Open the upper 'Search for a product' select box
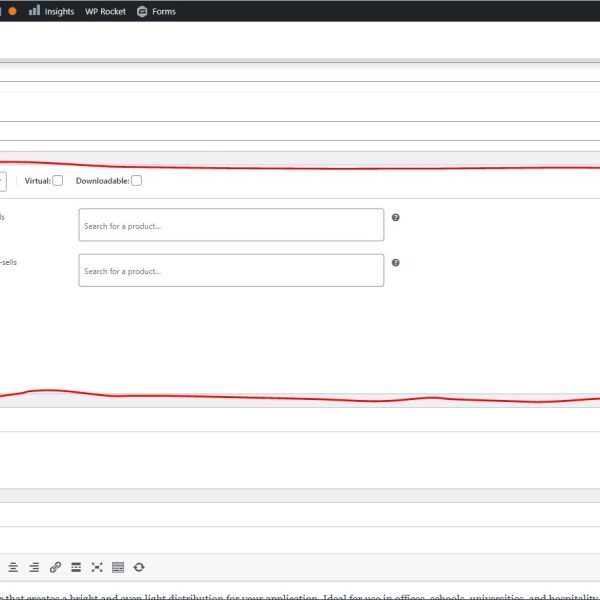The height and width of the screenshot is (600, 600). click(x=231, y=225)
